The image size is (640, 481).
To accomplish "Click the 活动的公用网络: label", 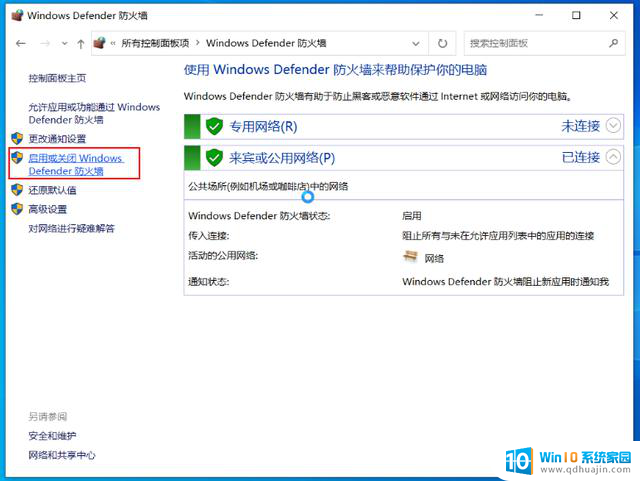I will click(x=223, y=256).
